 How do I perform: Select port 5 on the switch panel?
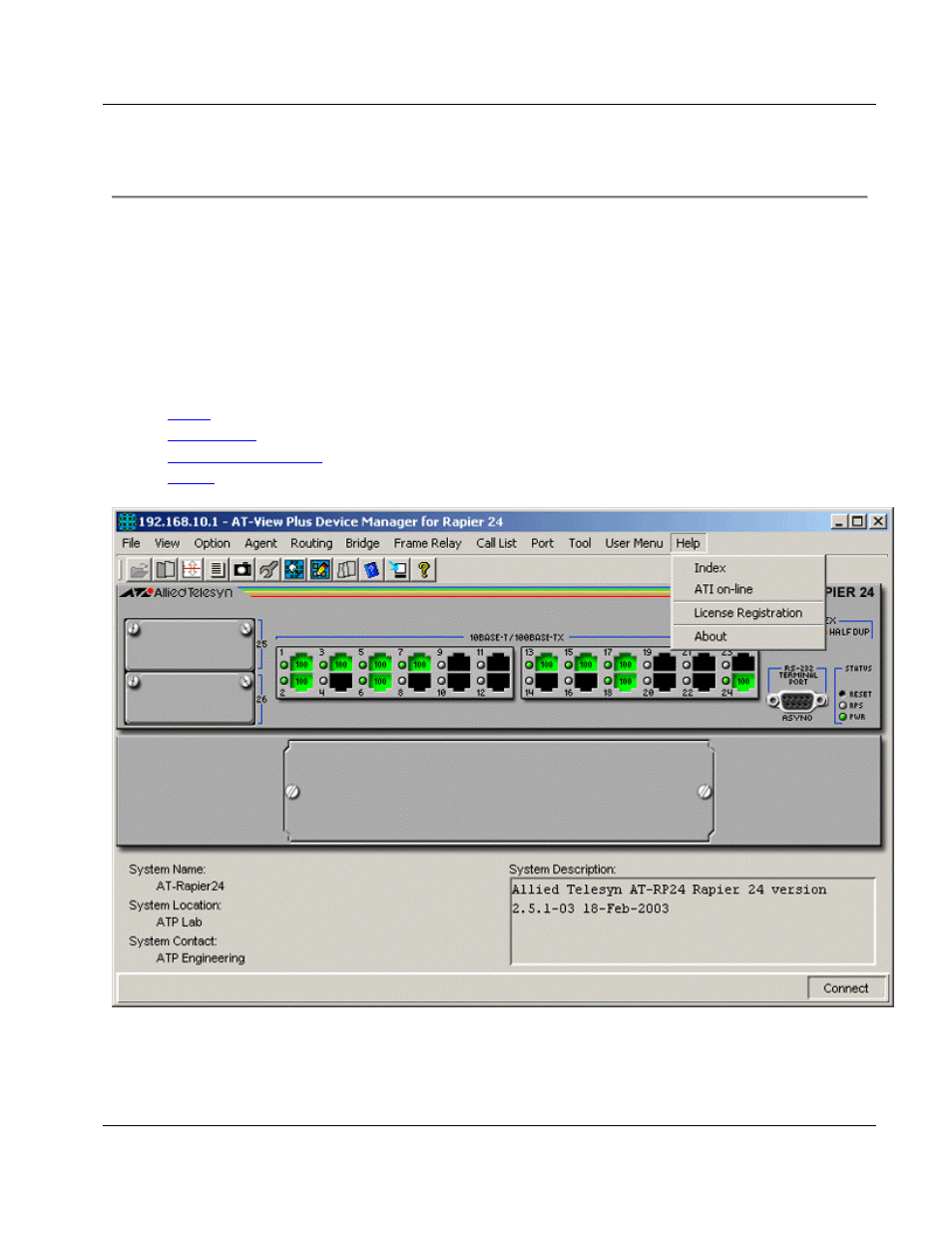(380, 663)
